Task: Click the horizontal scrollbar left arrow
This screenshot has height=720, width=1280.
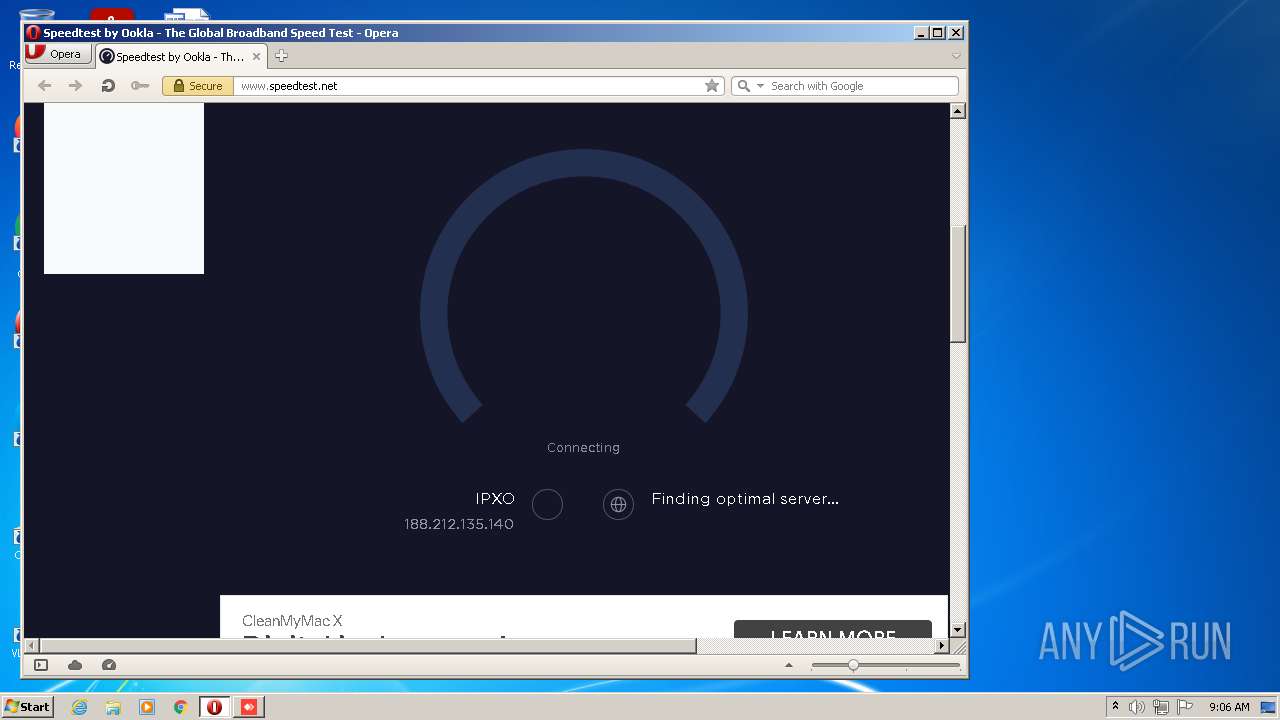Action: 31,646
